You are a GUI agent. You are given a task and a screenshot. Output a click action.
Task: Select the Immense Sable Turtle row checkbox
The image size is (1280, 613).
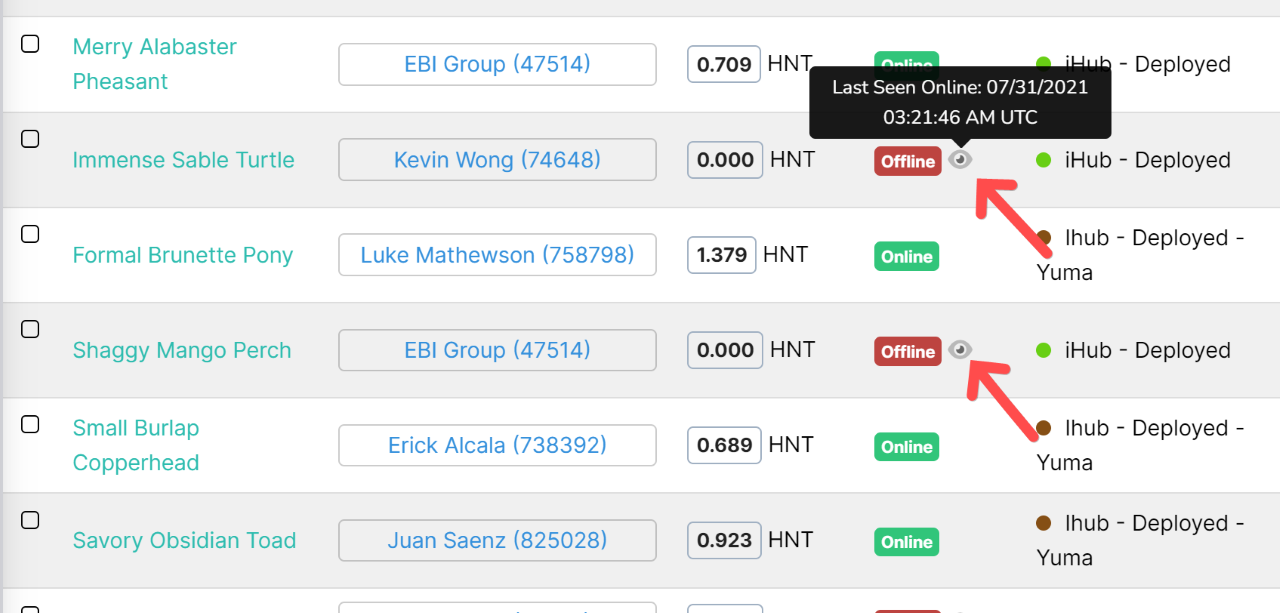[x=30, y=139]
